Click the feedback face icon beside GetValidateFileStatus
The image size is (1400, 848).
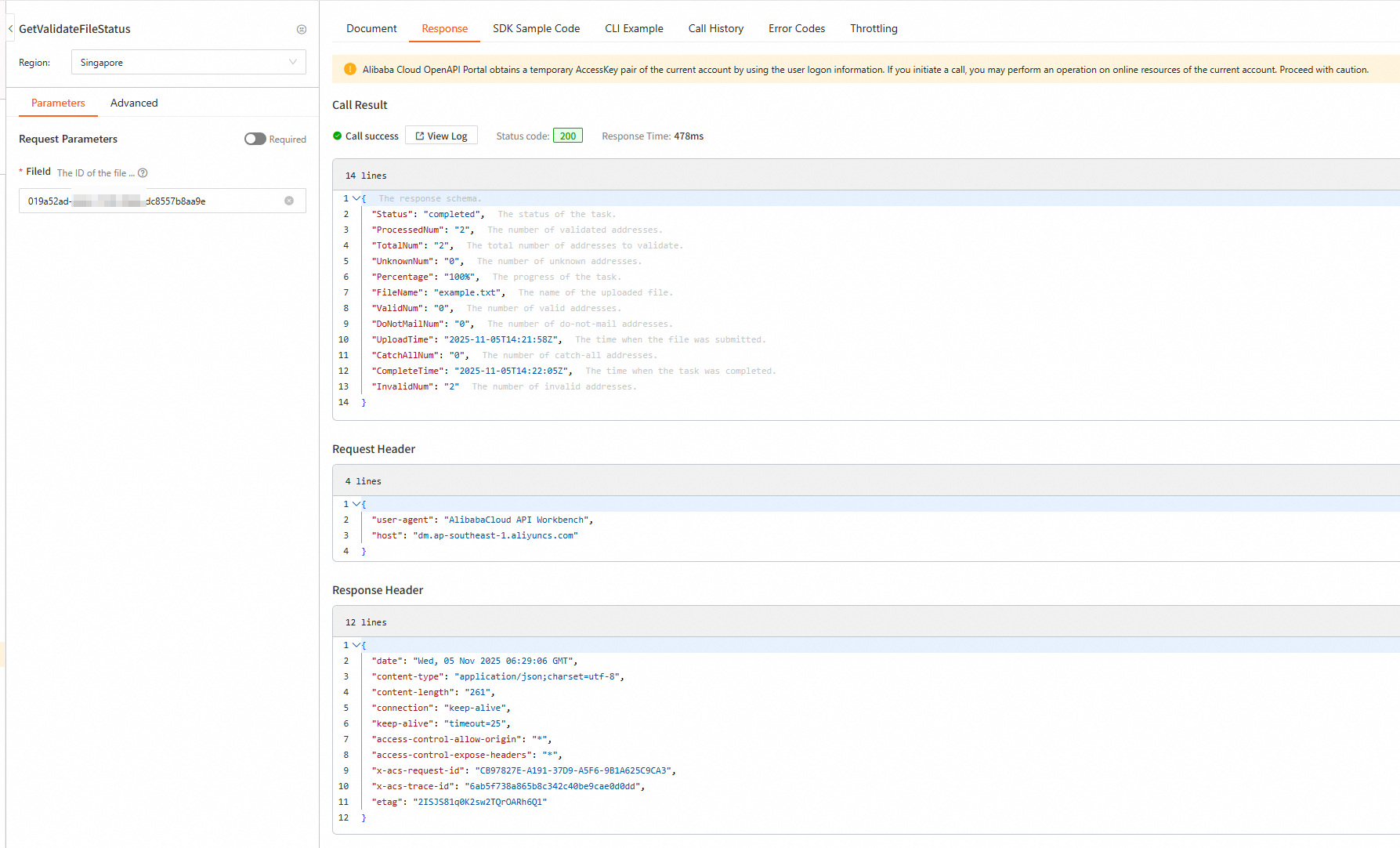pos(302,30)
